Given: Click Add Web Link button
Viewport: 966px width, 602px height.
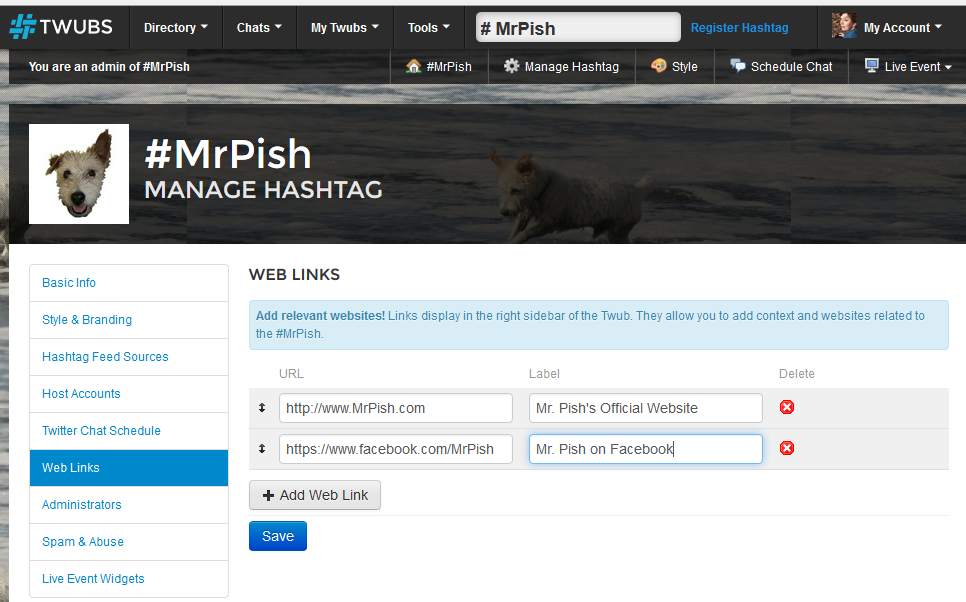Looking at the screenshot, I should [x=315, y=495].
